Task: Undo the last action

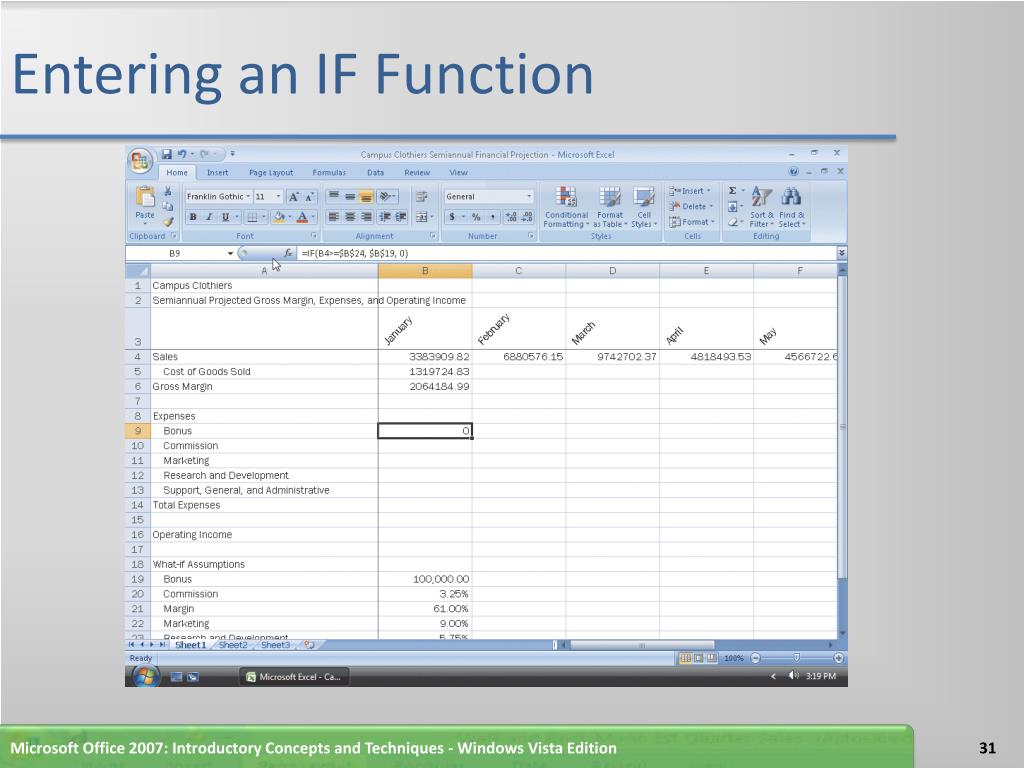Action: pos(182,154)
